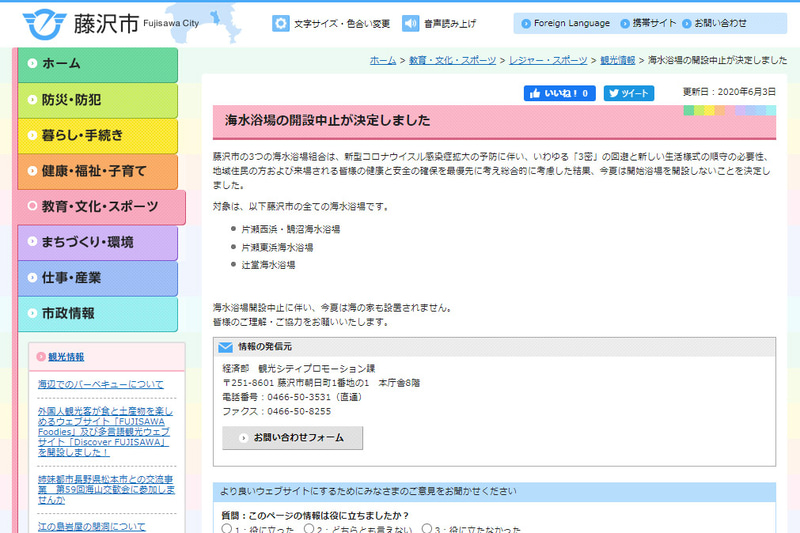The width and height of the screenshot is (800, 533).
Task: Click phone number 0466-50-3531
Action: (299, 397)
